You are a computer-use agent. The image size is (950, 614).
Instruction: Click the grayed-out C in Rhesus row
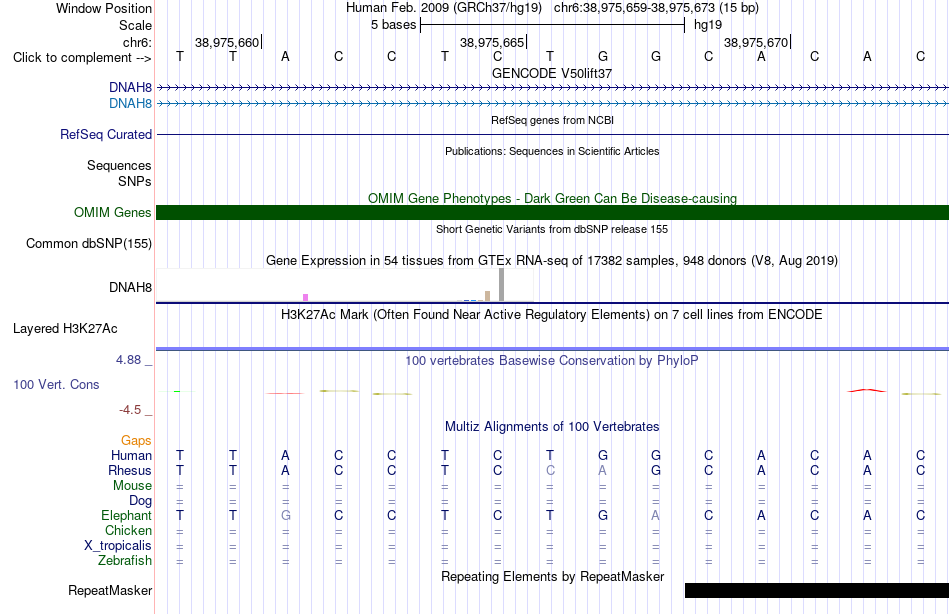[x=550, y=471]
